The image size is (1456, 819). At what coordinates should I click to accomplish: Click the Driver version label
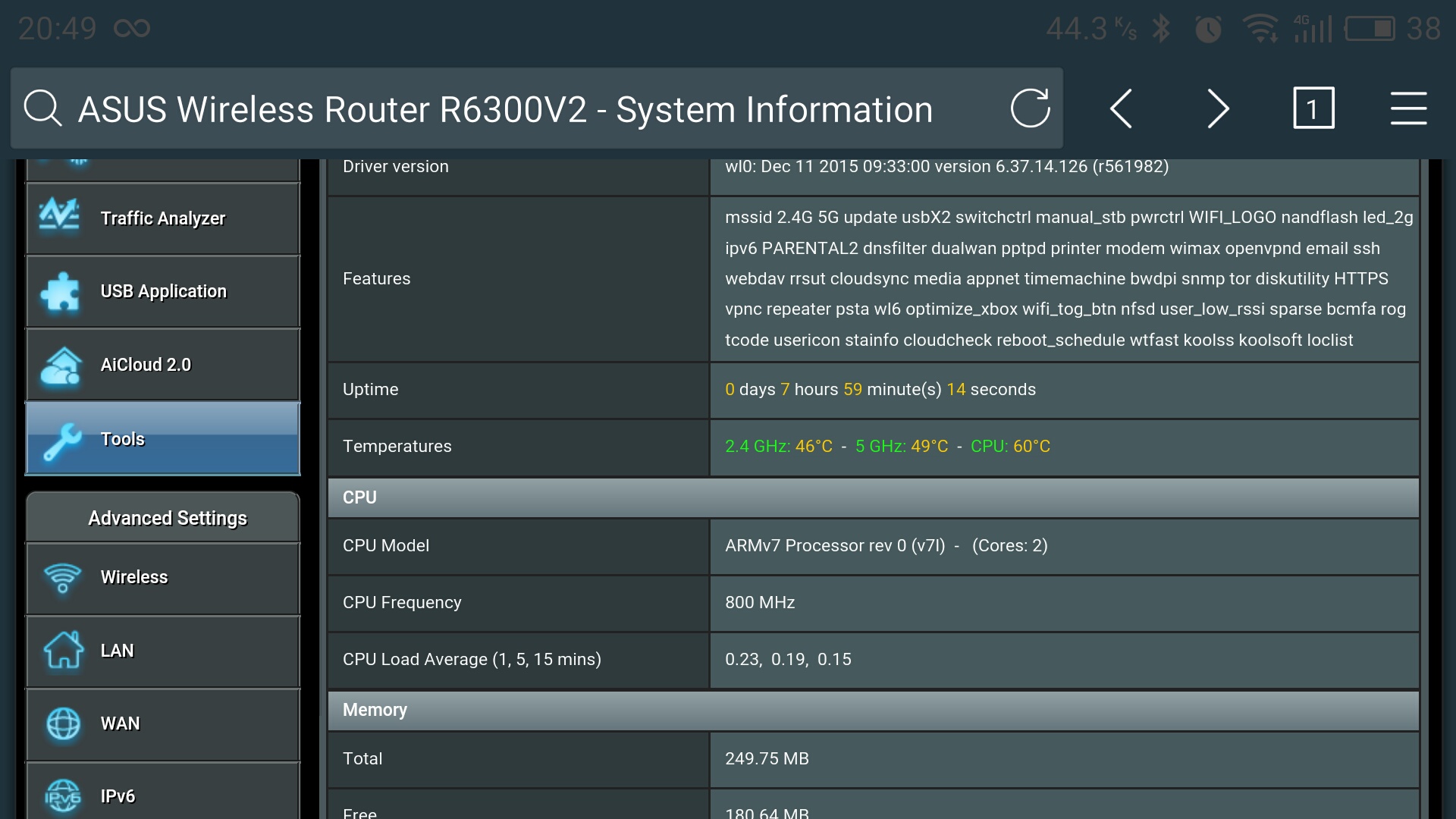[x=395, y=167]
